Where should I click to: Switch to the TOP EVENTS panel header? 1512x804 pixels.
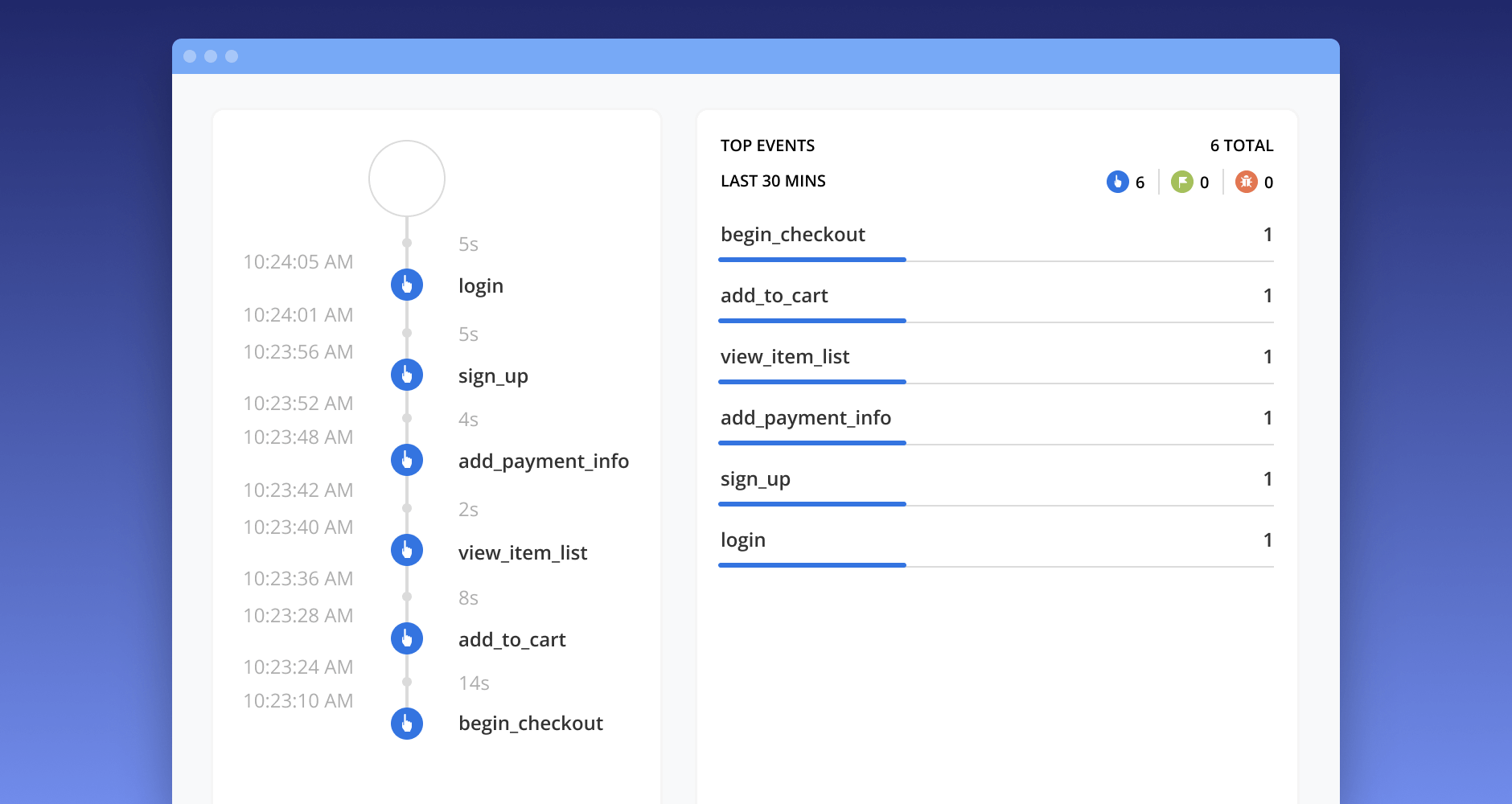coord(768,146)
